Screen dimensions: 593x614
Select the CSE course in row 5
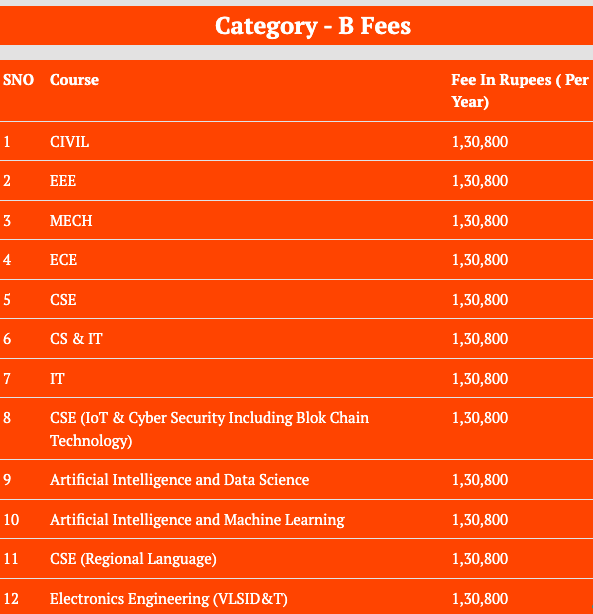(63, 300)
